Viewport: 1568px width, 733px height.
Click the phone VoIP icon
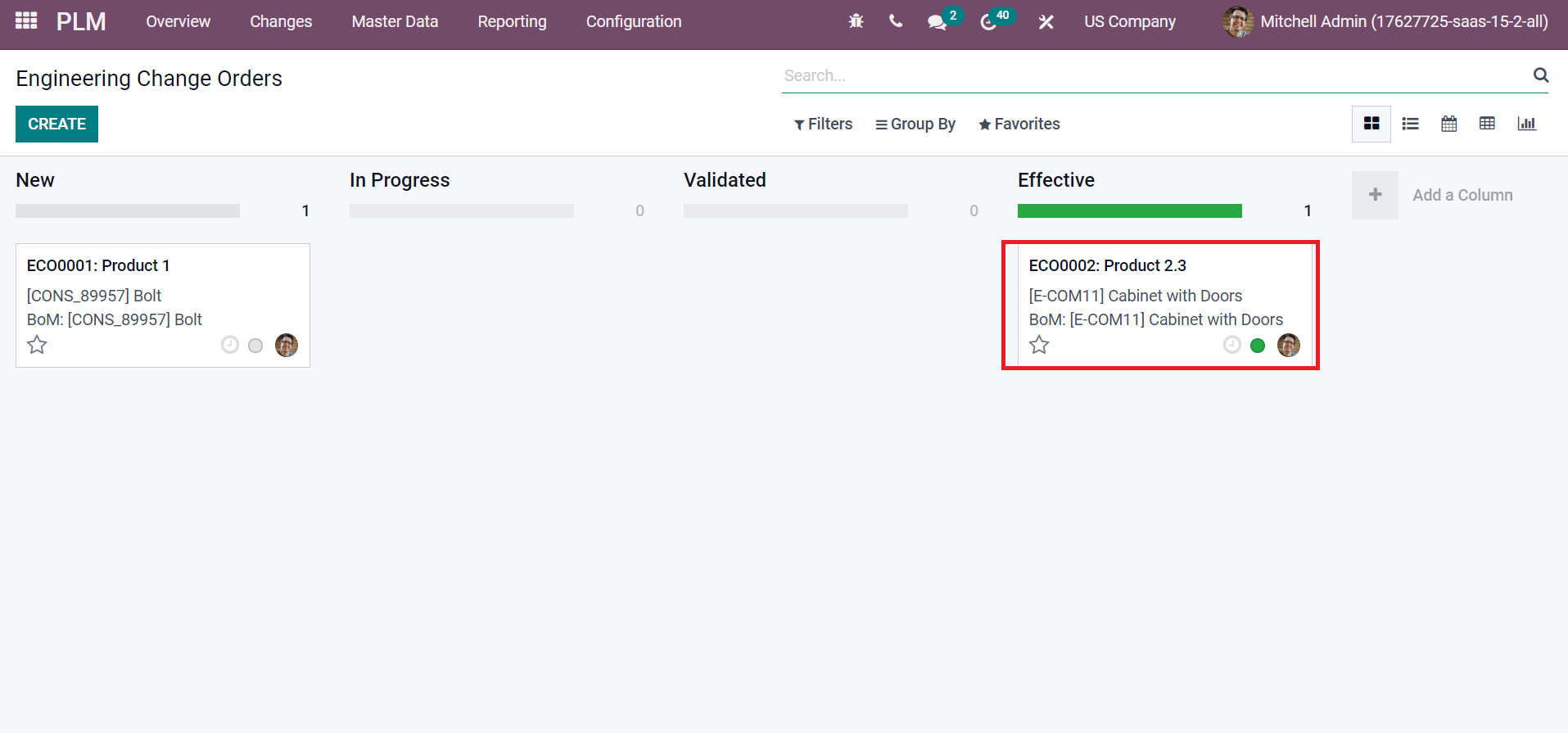[896, 21]
